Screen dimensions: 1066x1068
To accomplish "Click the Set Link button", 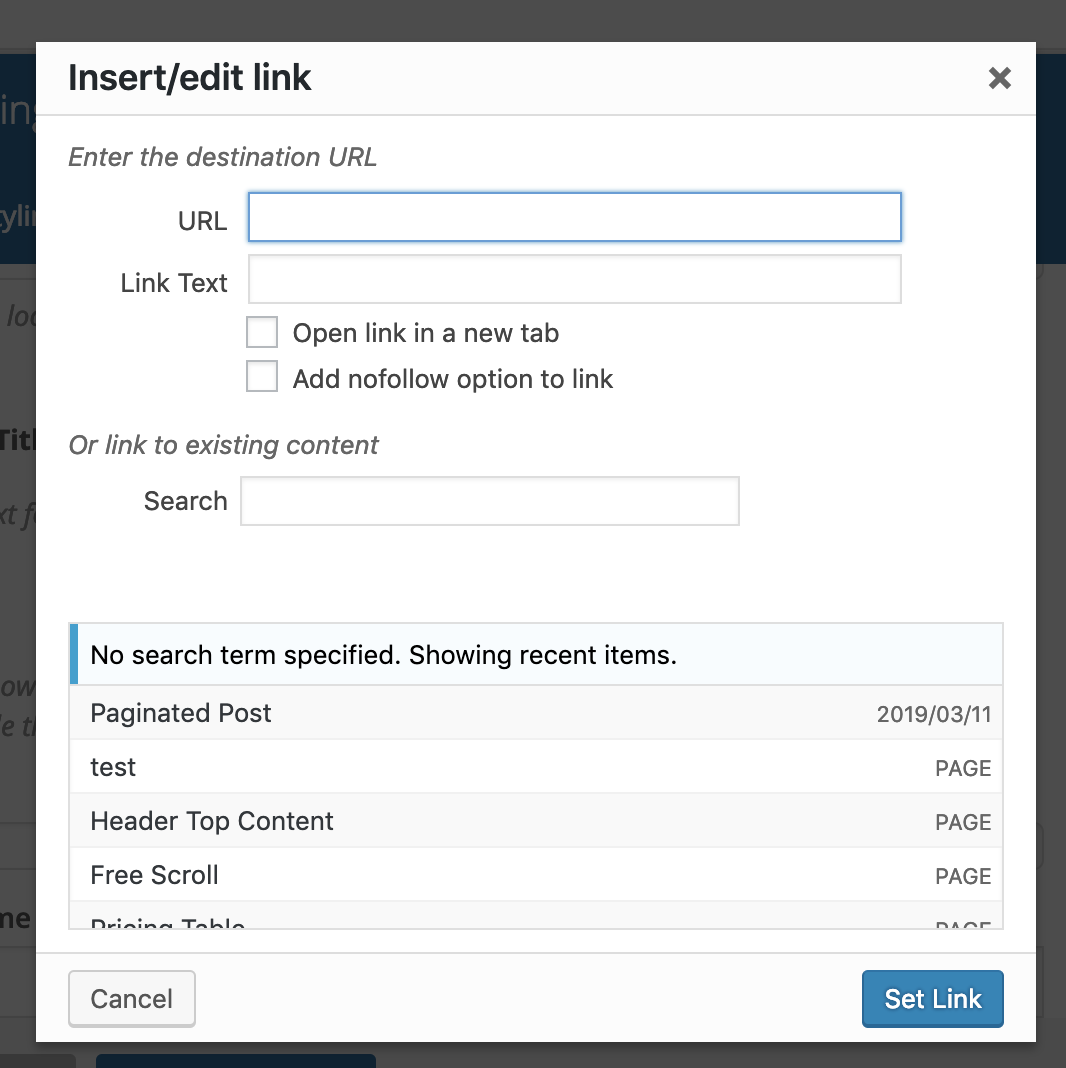I will click(x=932, y=998).
